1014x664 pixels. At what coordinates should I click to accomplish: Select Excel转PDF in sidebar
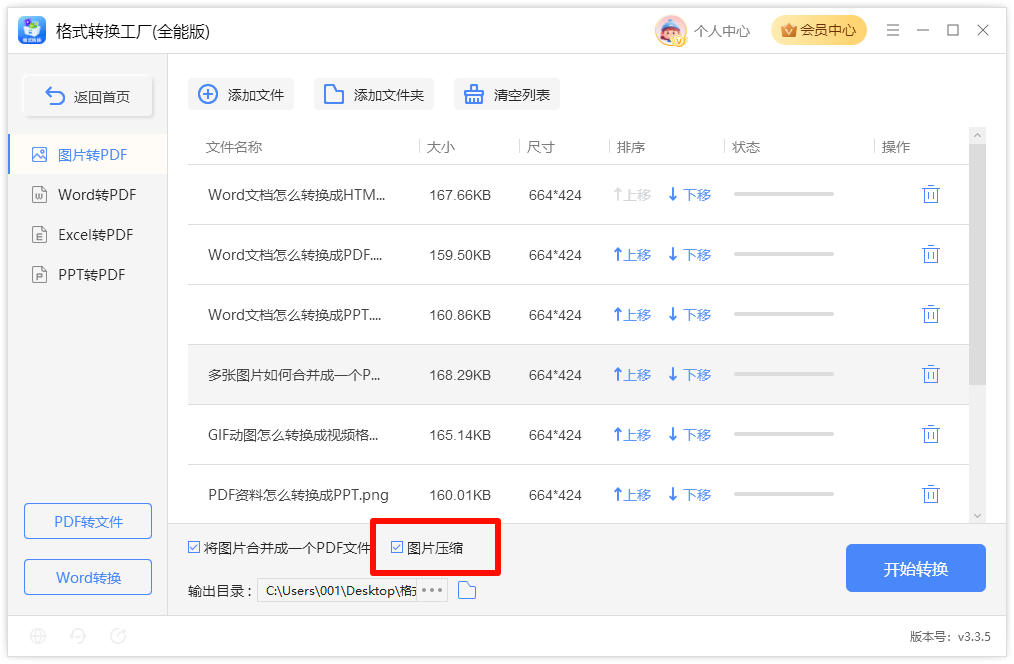(88, 235)
